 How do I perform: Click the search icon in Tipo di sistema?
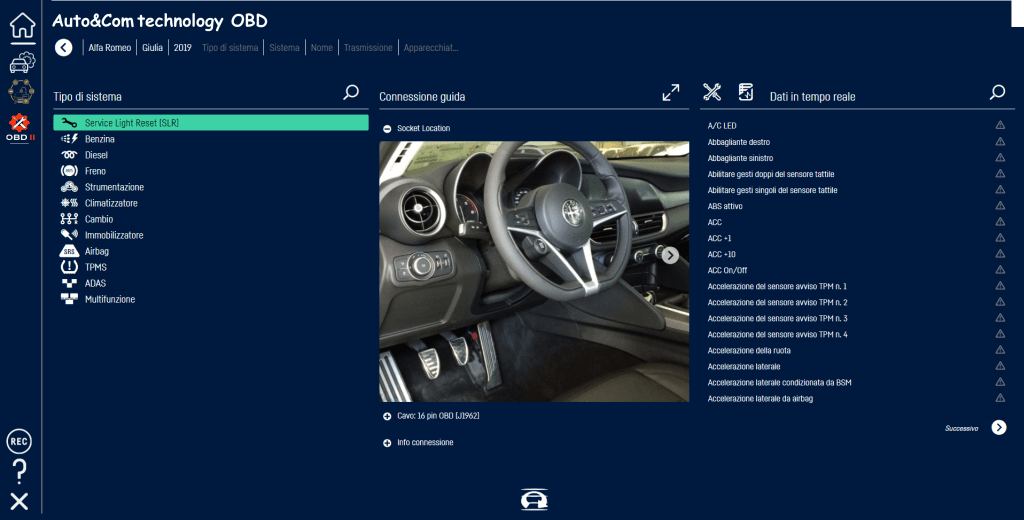(351, 93)
